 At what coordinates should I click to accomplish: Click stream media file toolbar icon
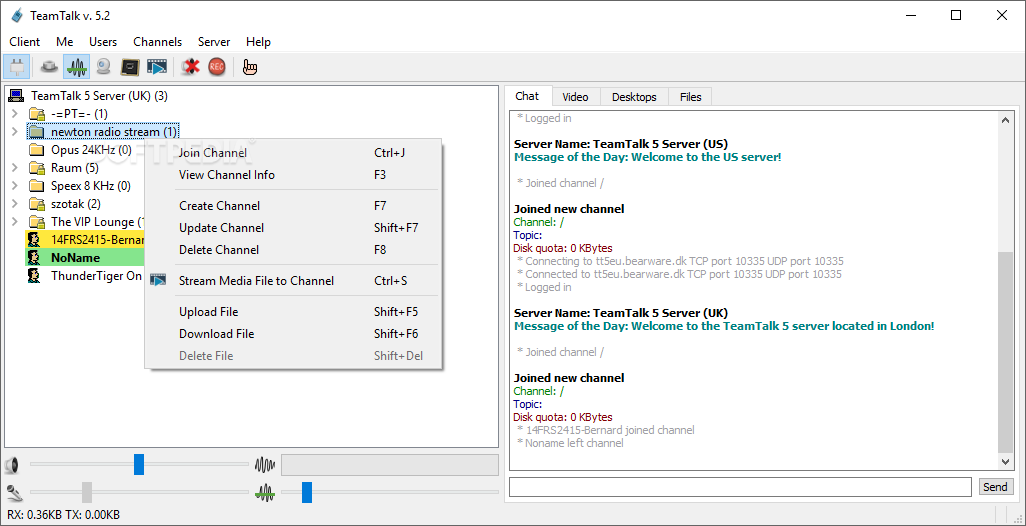tap(157, 67)
